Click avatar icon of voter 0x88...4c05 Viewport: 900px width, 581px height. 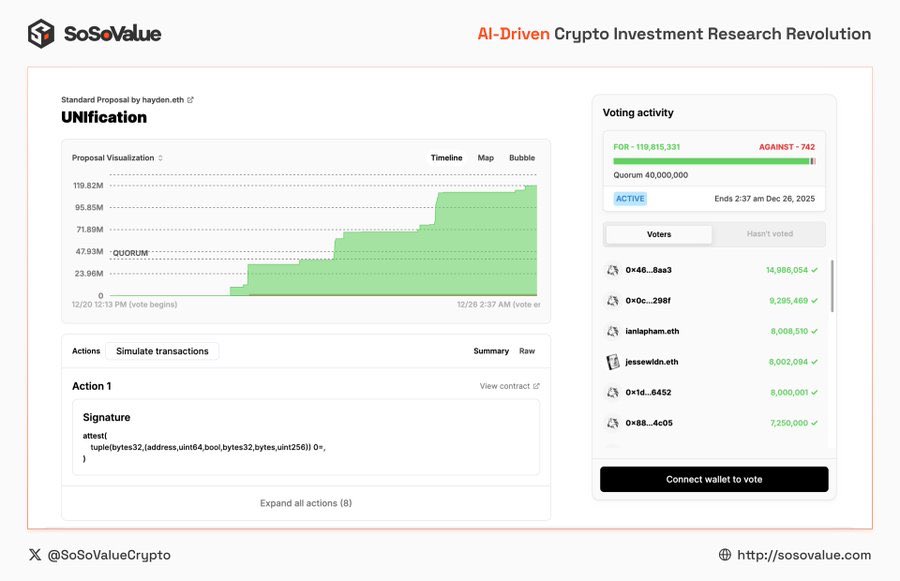[613, 423]
